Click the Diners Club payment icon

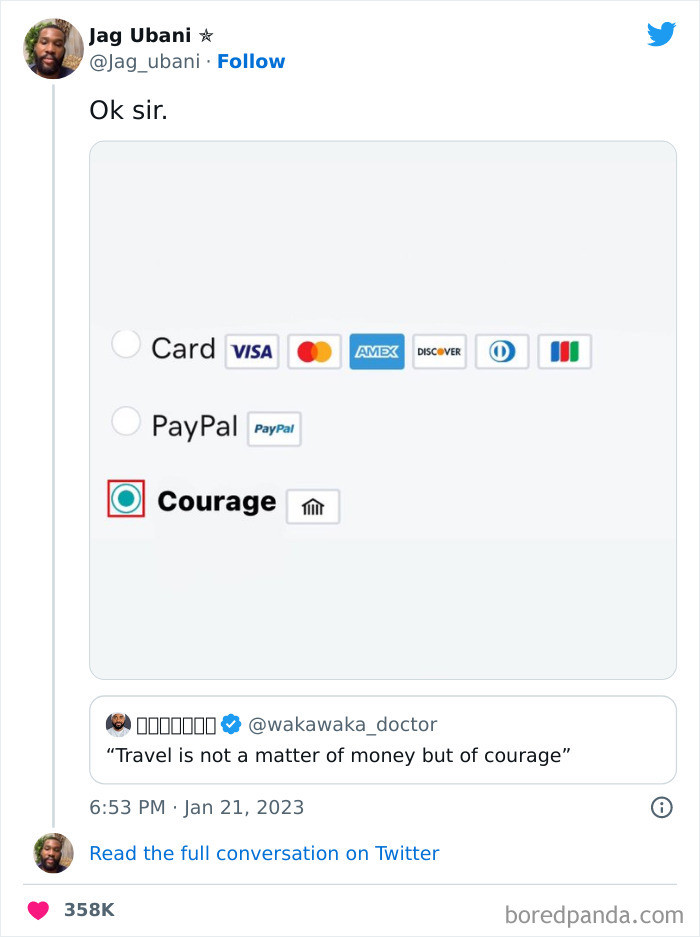(x=501, y=351)
